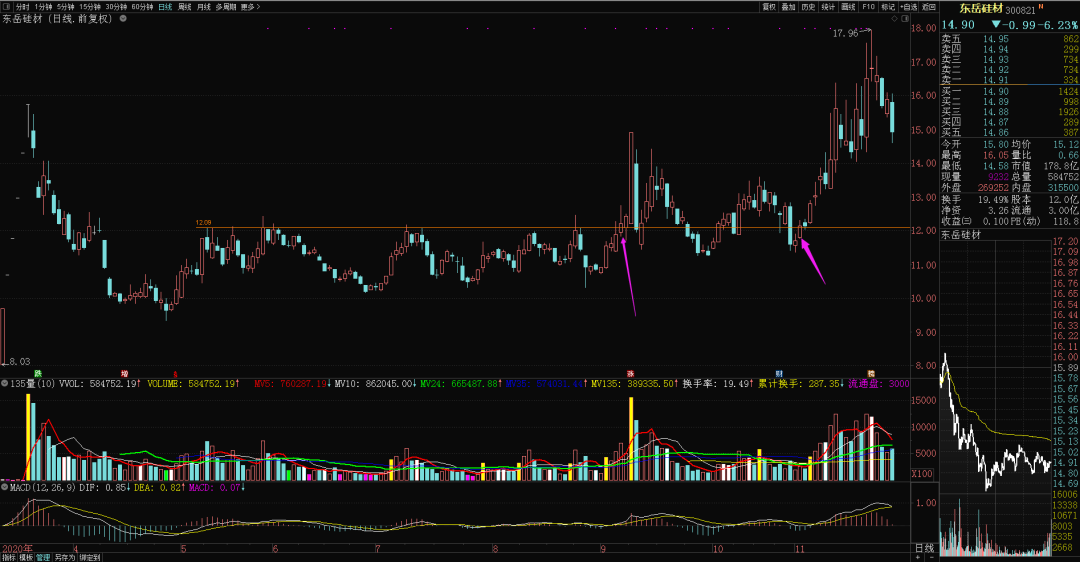Click the 最高 16.05 value
Screen dimensions: 1080x562
click(995, 155)
